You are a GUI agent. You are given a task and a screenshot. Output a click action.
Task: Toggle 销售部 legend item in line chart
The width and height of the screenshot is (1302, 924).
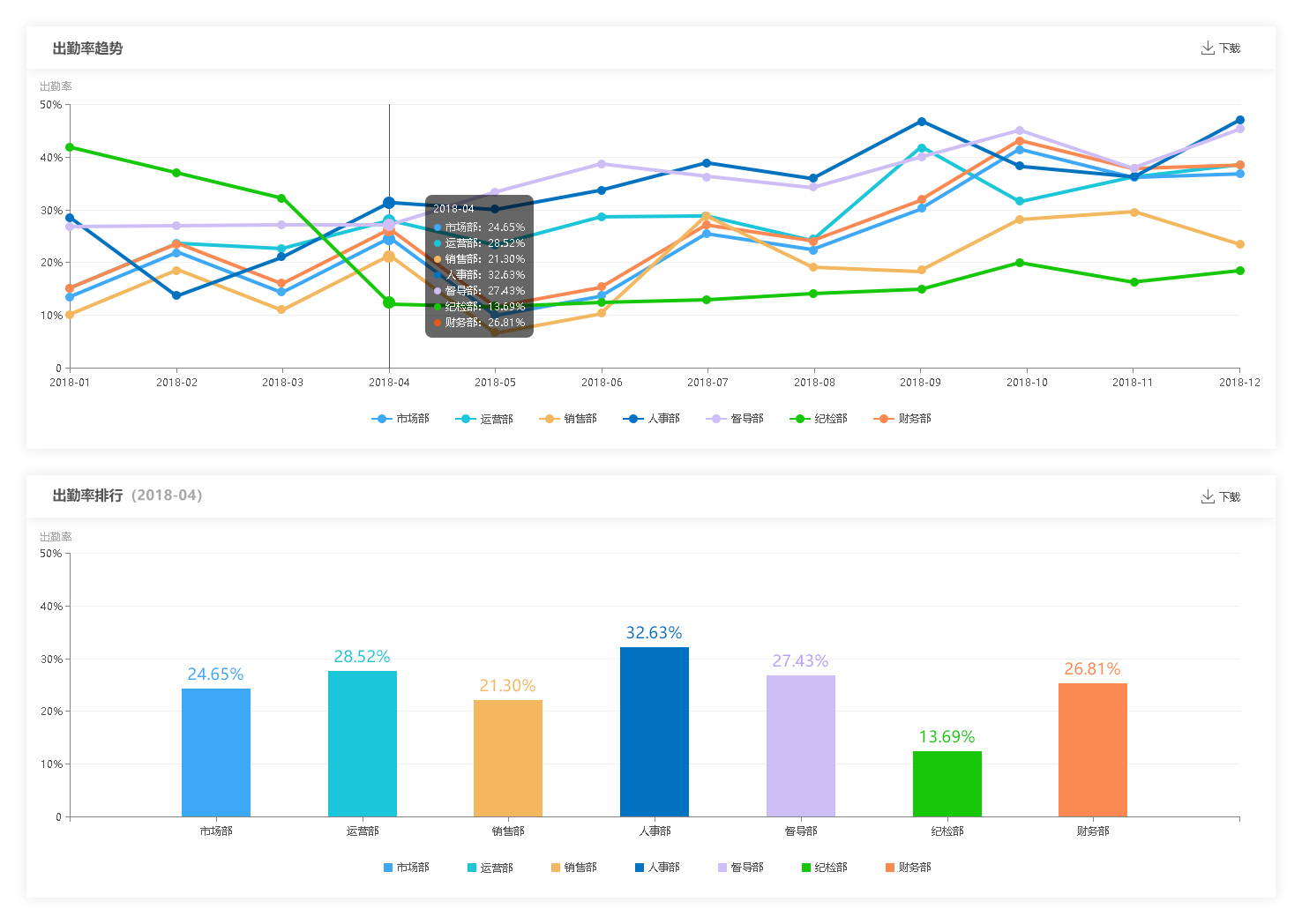pyautogui.click(x=568, y=419)
